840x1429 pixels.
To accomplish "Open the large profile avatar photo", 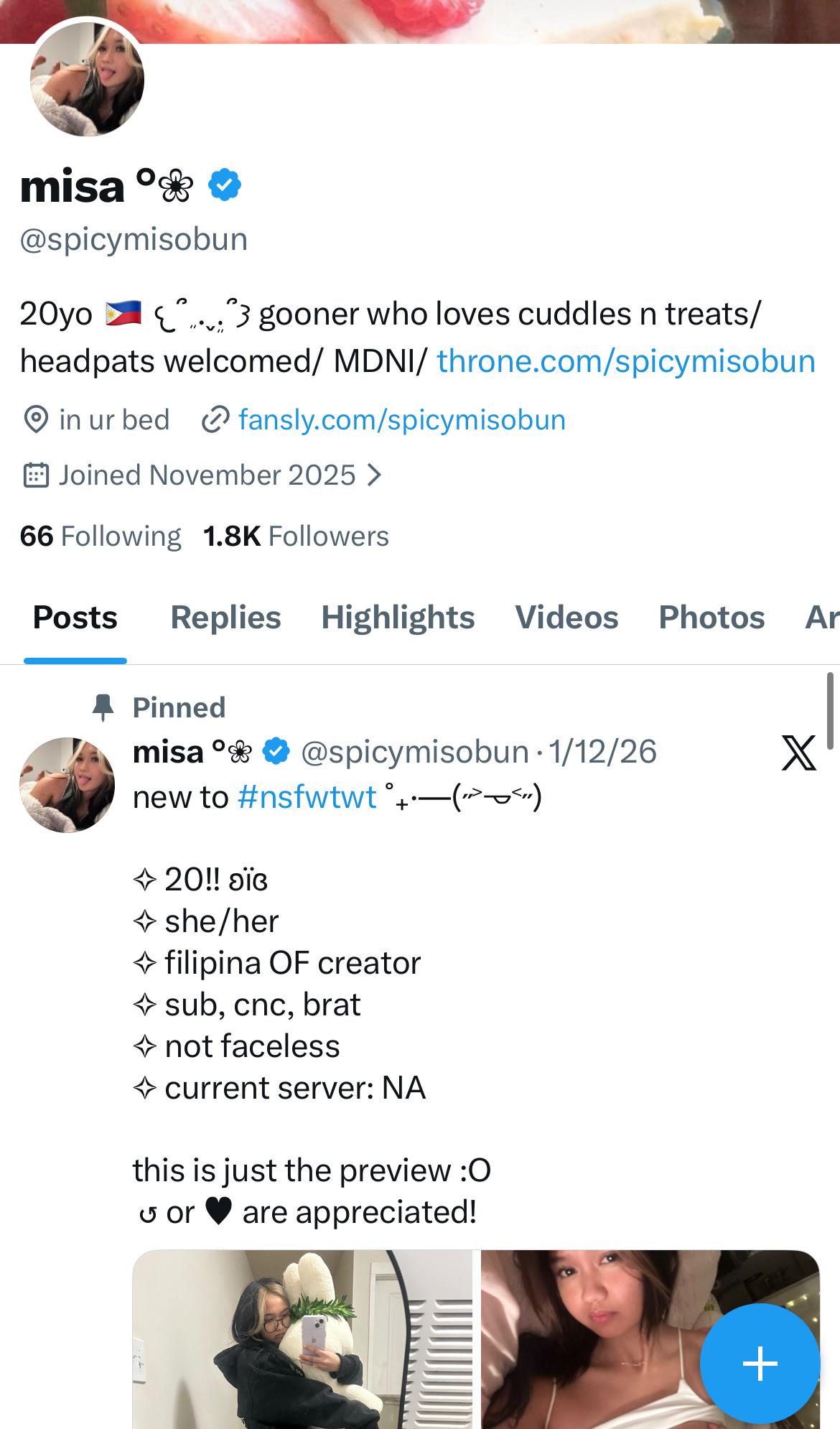I will click(87, 79).
